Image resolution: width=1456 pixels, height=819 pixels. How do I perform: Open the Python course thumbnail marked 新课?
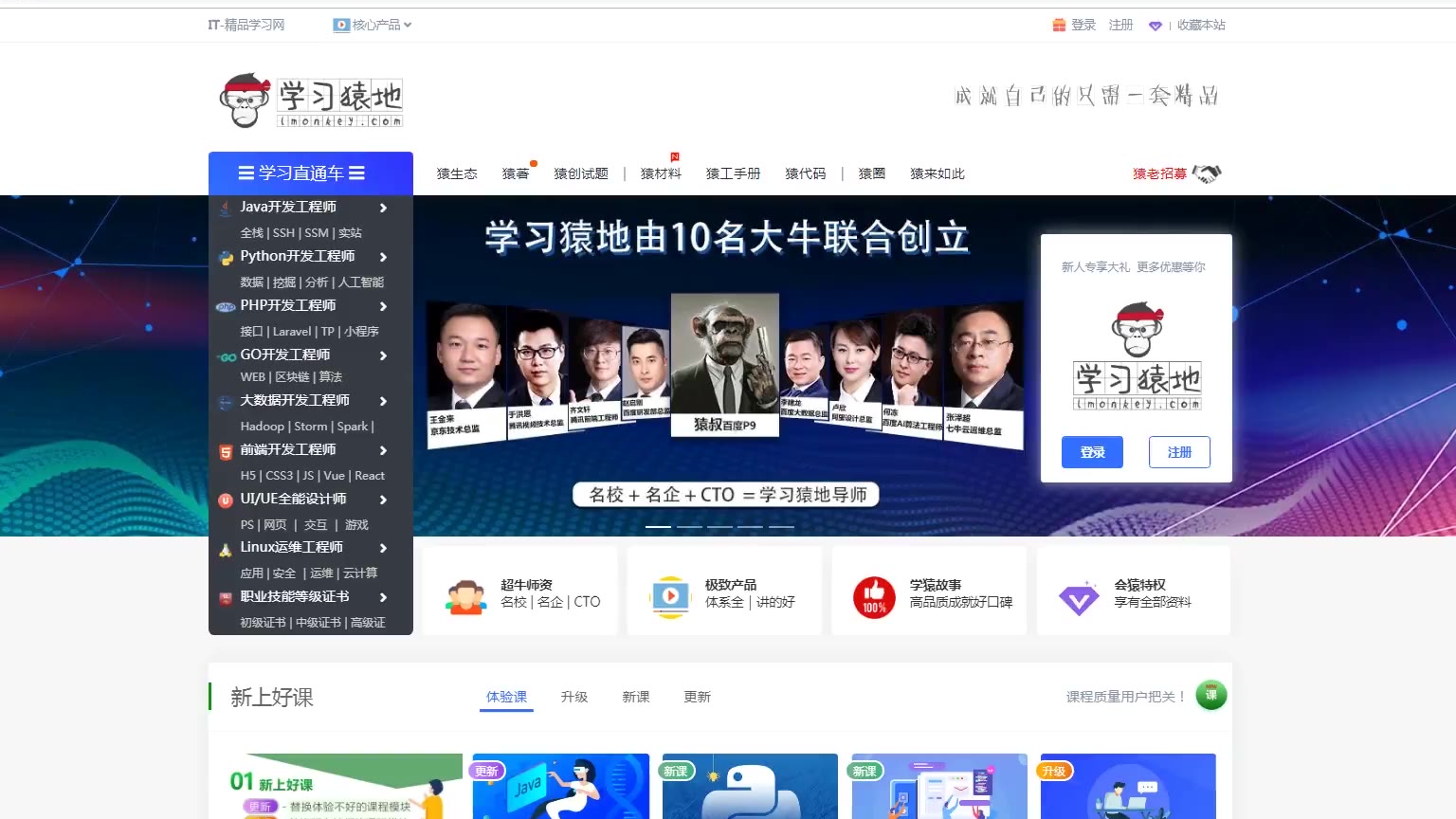click(x=750, y=786)
